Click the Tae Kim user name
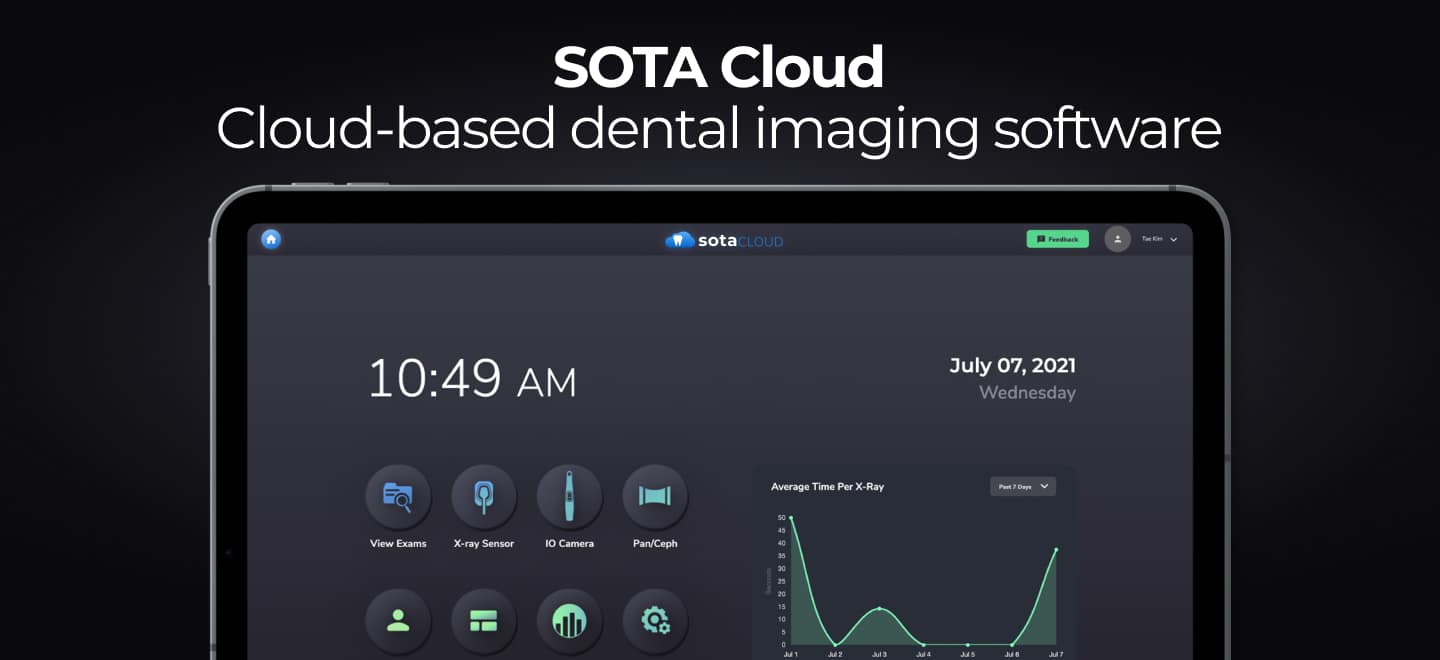Screen dimensions: 1440x660 click(1152, 239)
